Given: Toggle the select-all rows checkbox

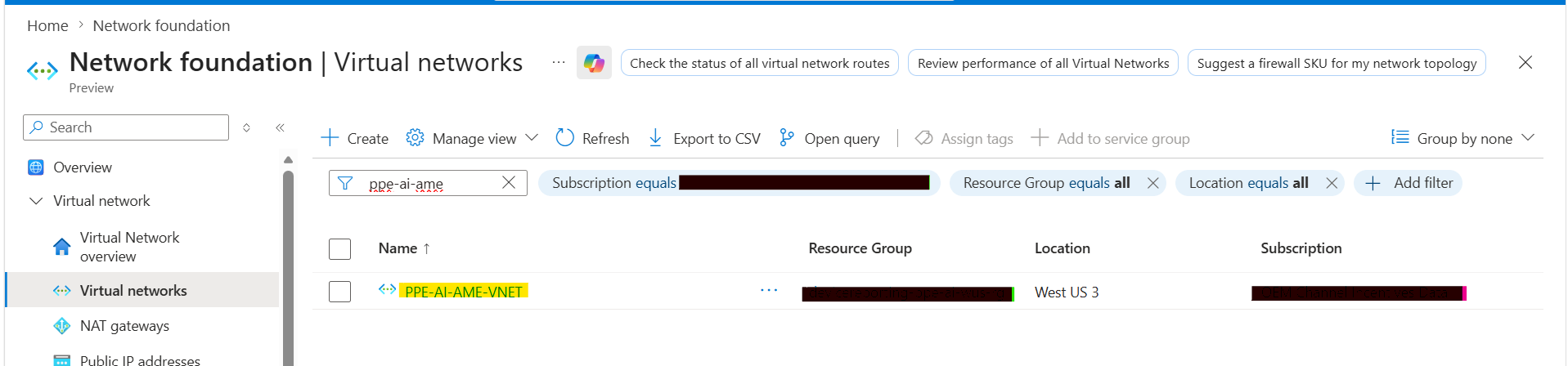Looking at the screenshot, I should point(339,249).
